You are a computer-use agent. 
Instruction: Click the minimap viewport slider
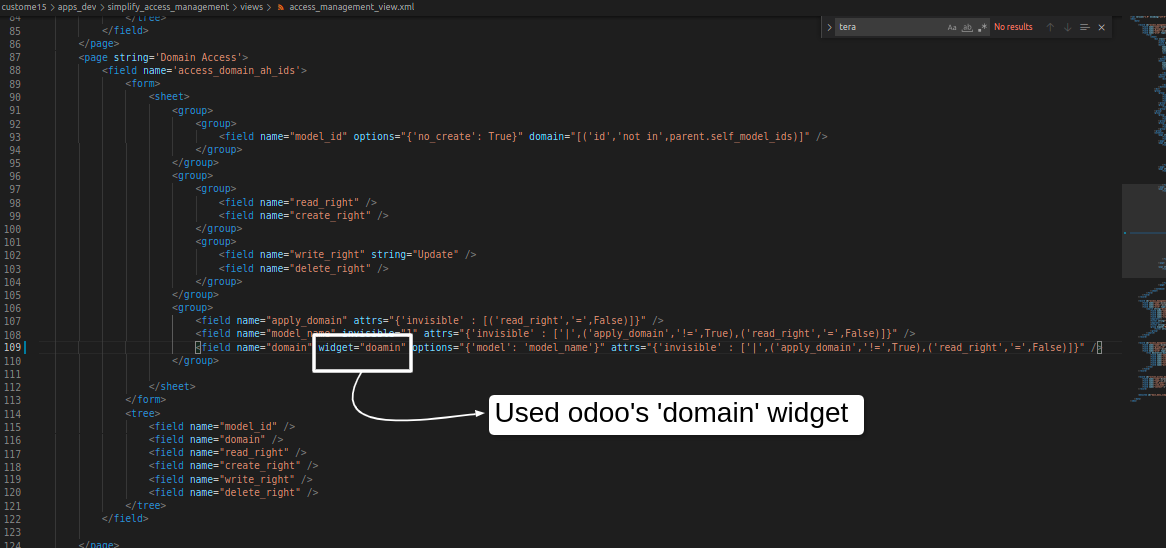click(1143, 231)
